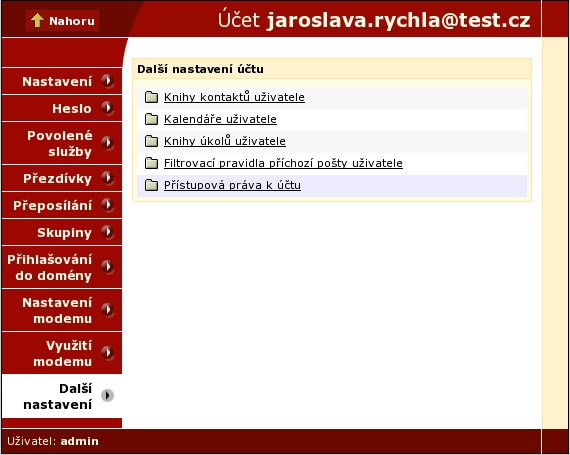Open Kalendáře uživatele link
570x455 pixels.
pos(220,119)
